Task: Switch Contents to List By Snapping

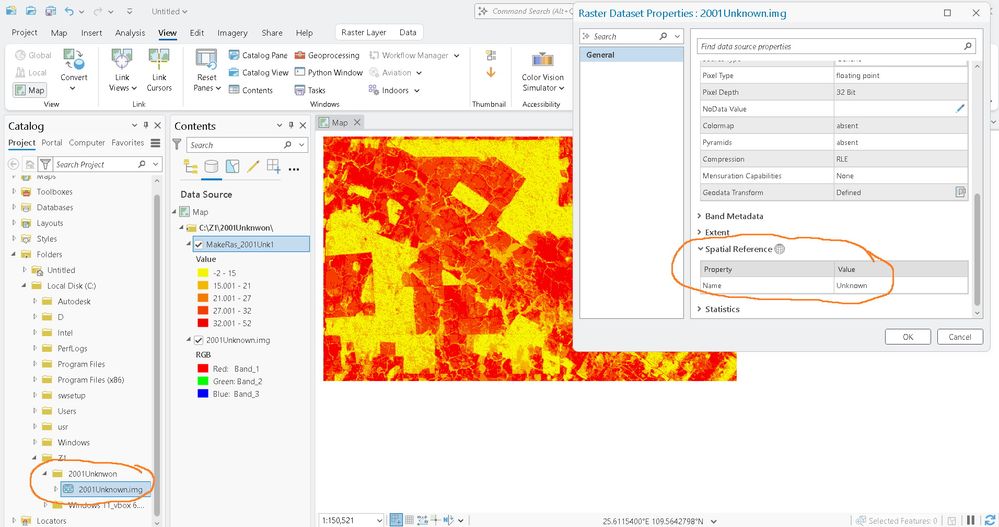Action: (273, 167)
